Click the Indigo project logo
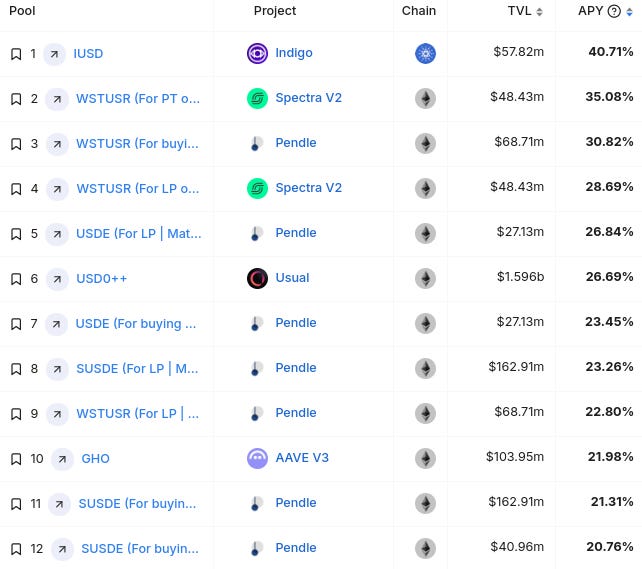The height and width of the screenshot is (569, 642). coord(258,53)
